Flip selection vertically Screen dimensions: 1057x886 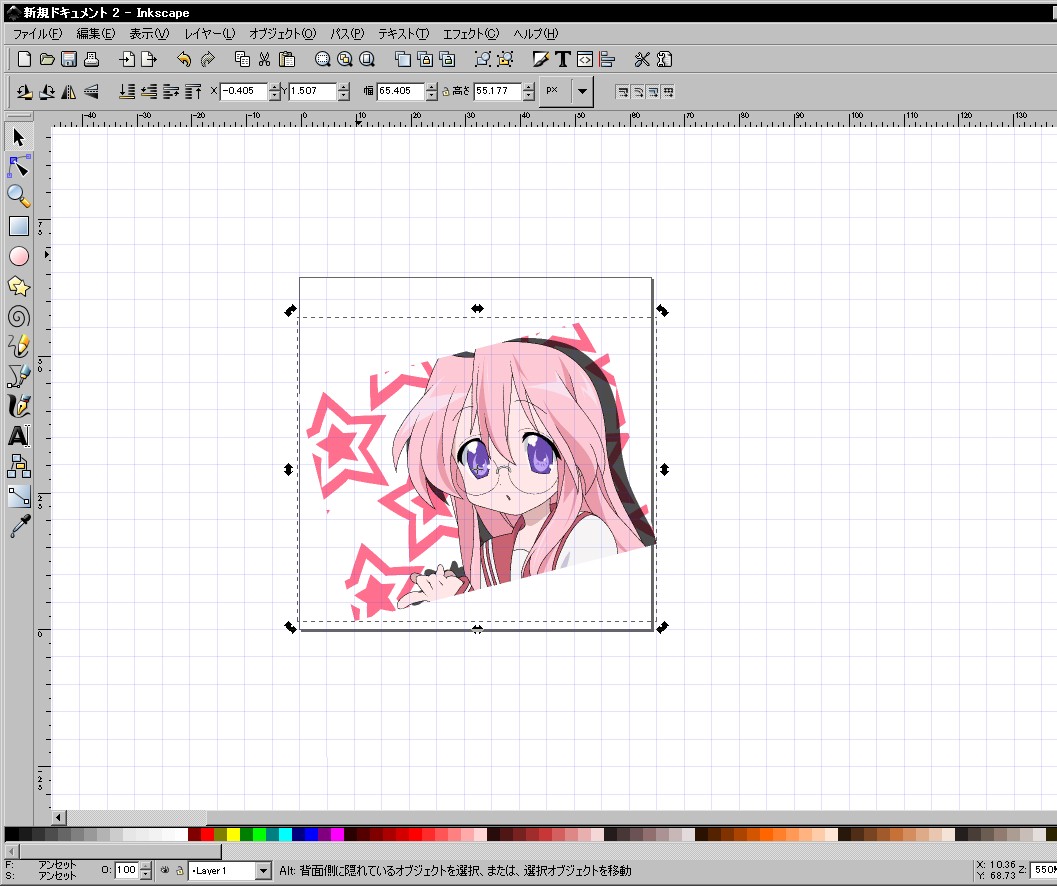click(x=91, y=91)
